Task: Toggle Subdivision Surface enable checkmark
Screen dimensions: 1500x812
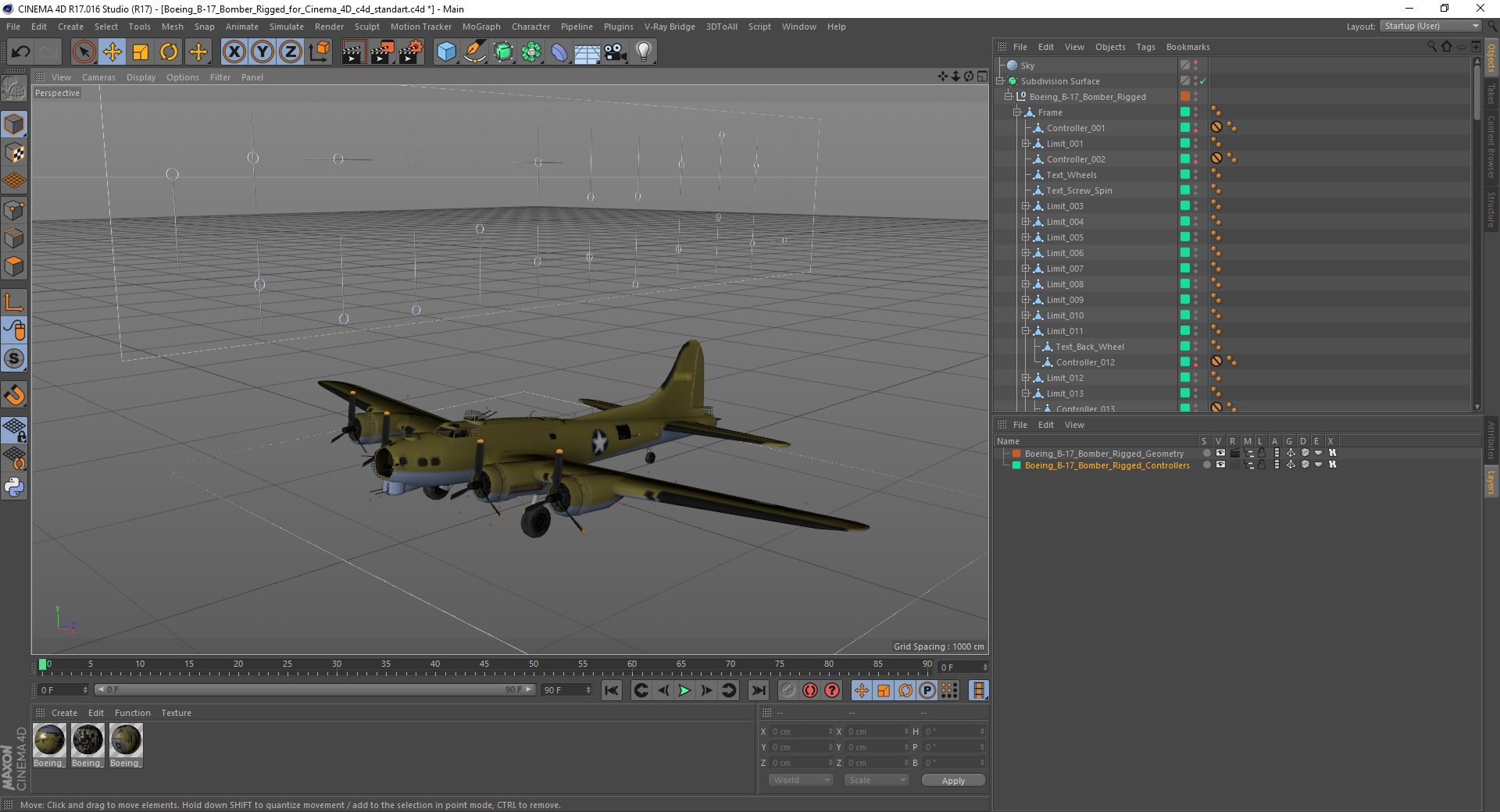Action: (1203, 81)
